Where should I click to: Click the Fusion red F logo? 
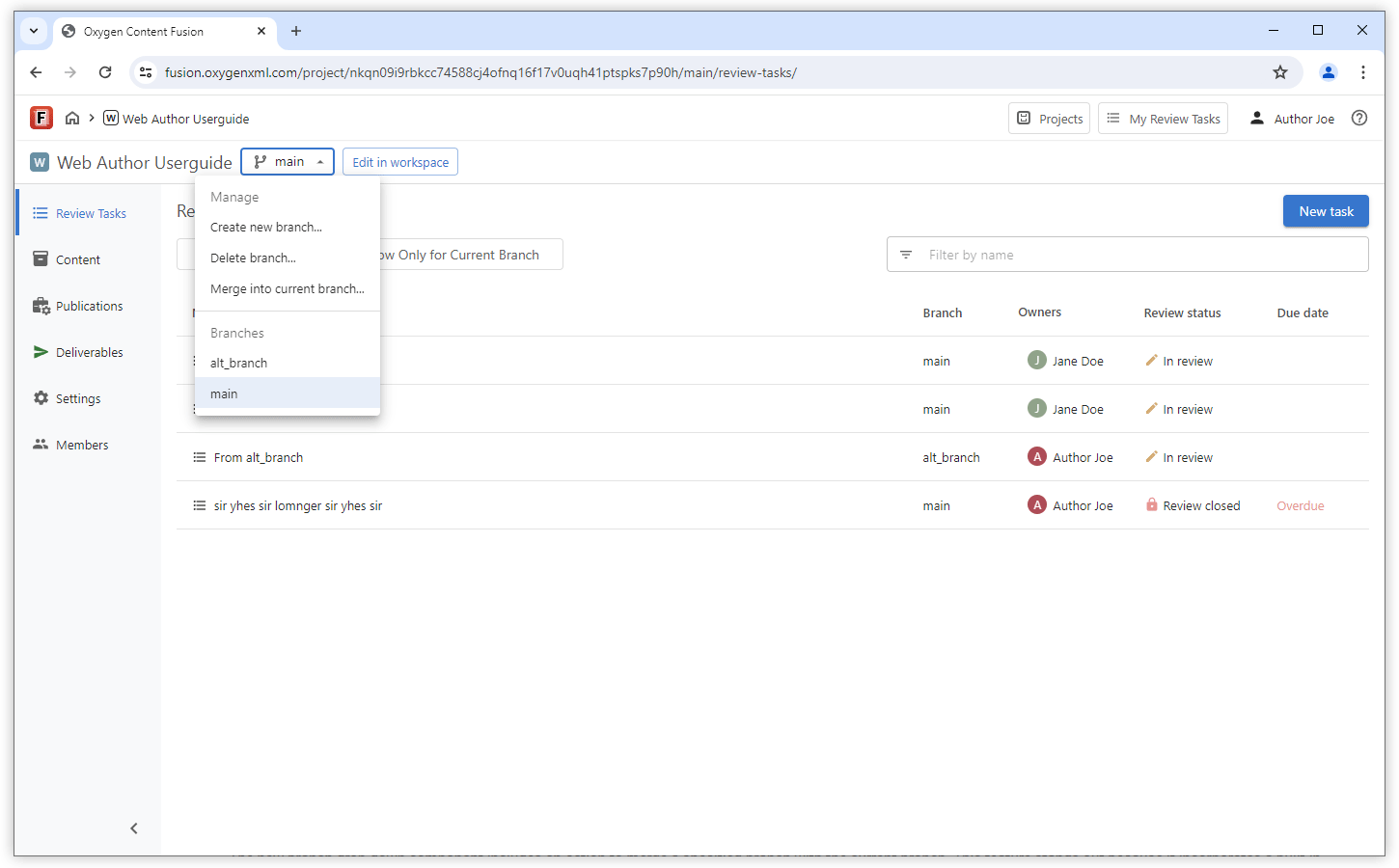point(41,118)
